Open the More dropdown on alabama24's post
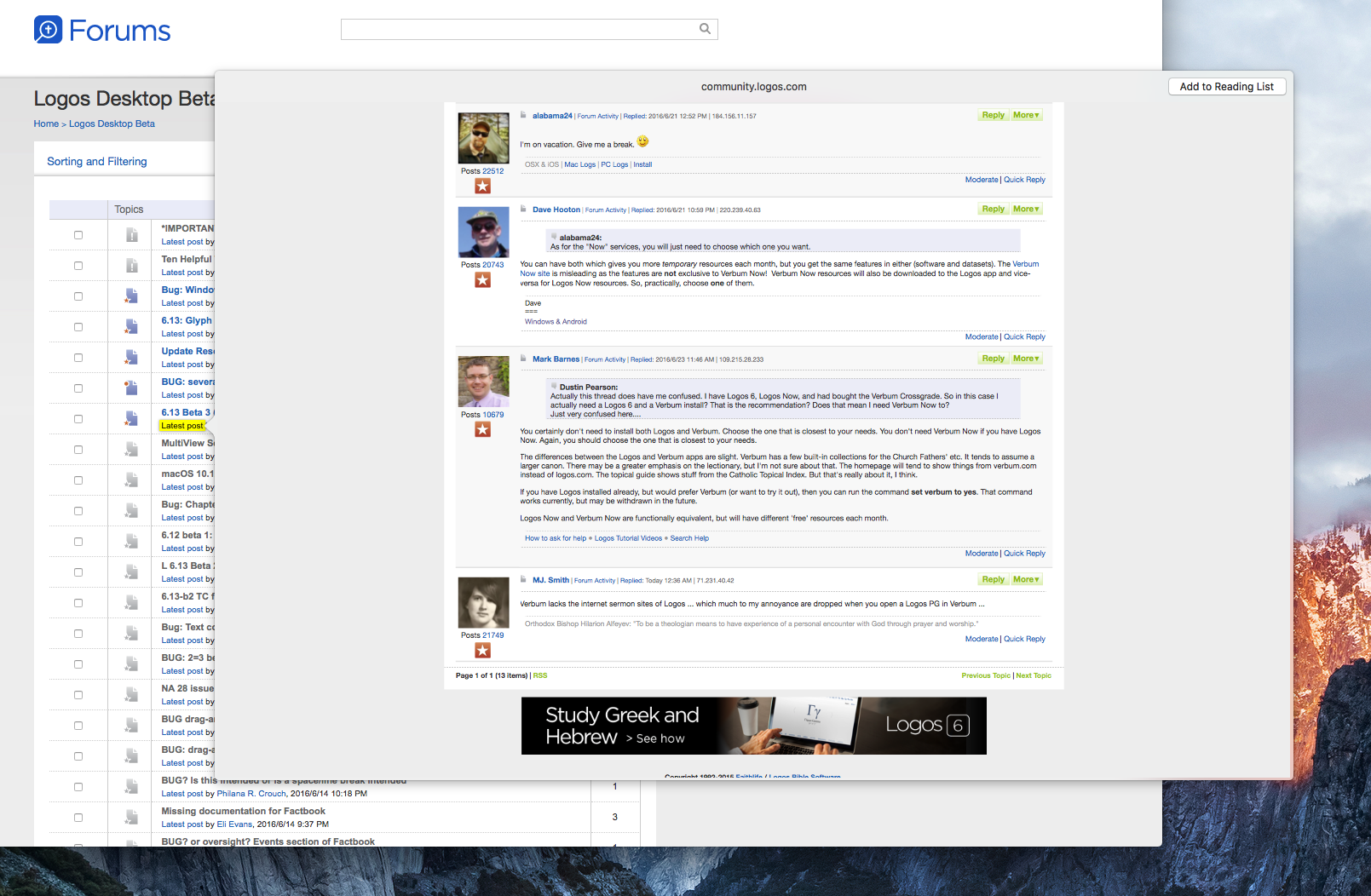The image size is (1371, 896). coord(1026,115)
